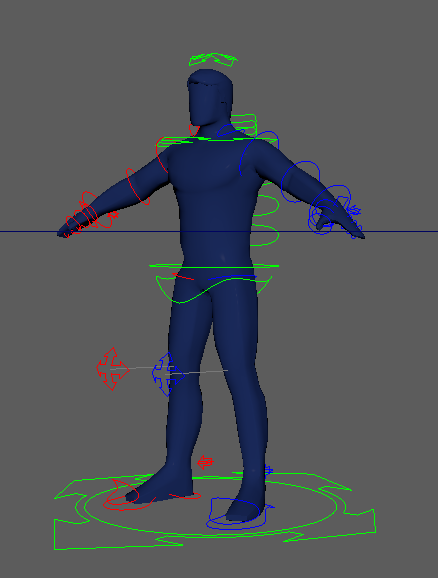Viewport: 438px width, 578px height.
Task: Pick the small red double-arrow ankle control
Action: (205, 462)
